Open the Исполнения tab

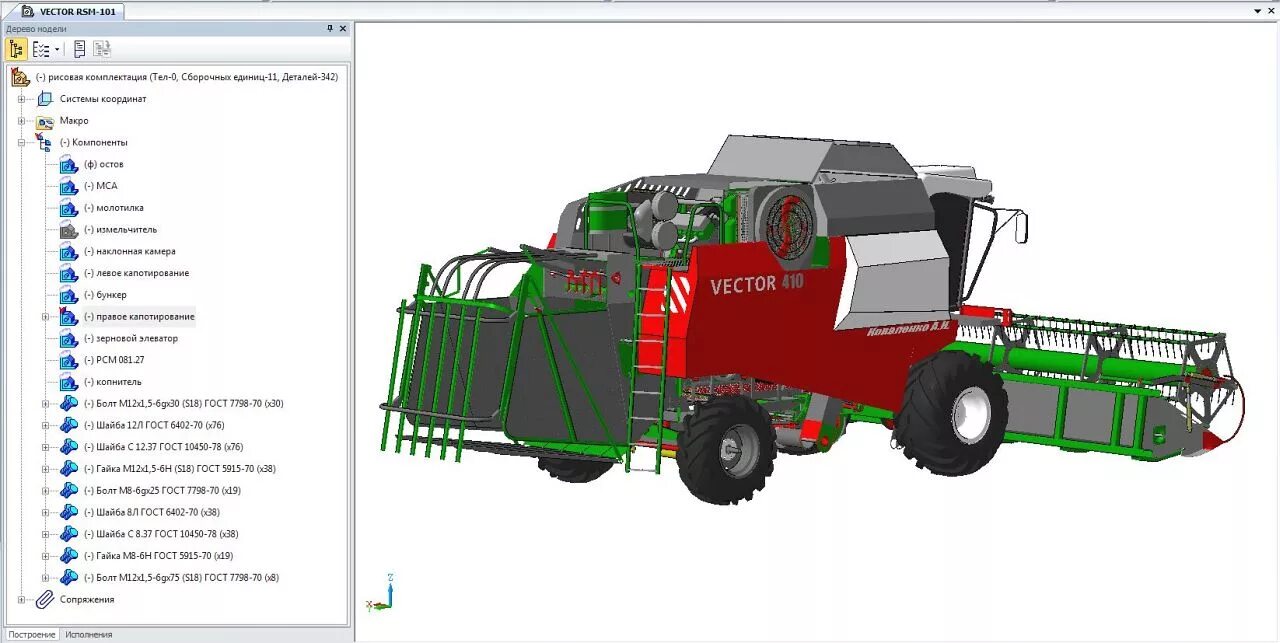click(x=89, y=635)
